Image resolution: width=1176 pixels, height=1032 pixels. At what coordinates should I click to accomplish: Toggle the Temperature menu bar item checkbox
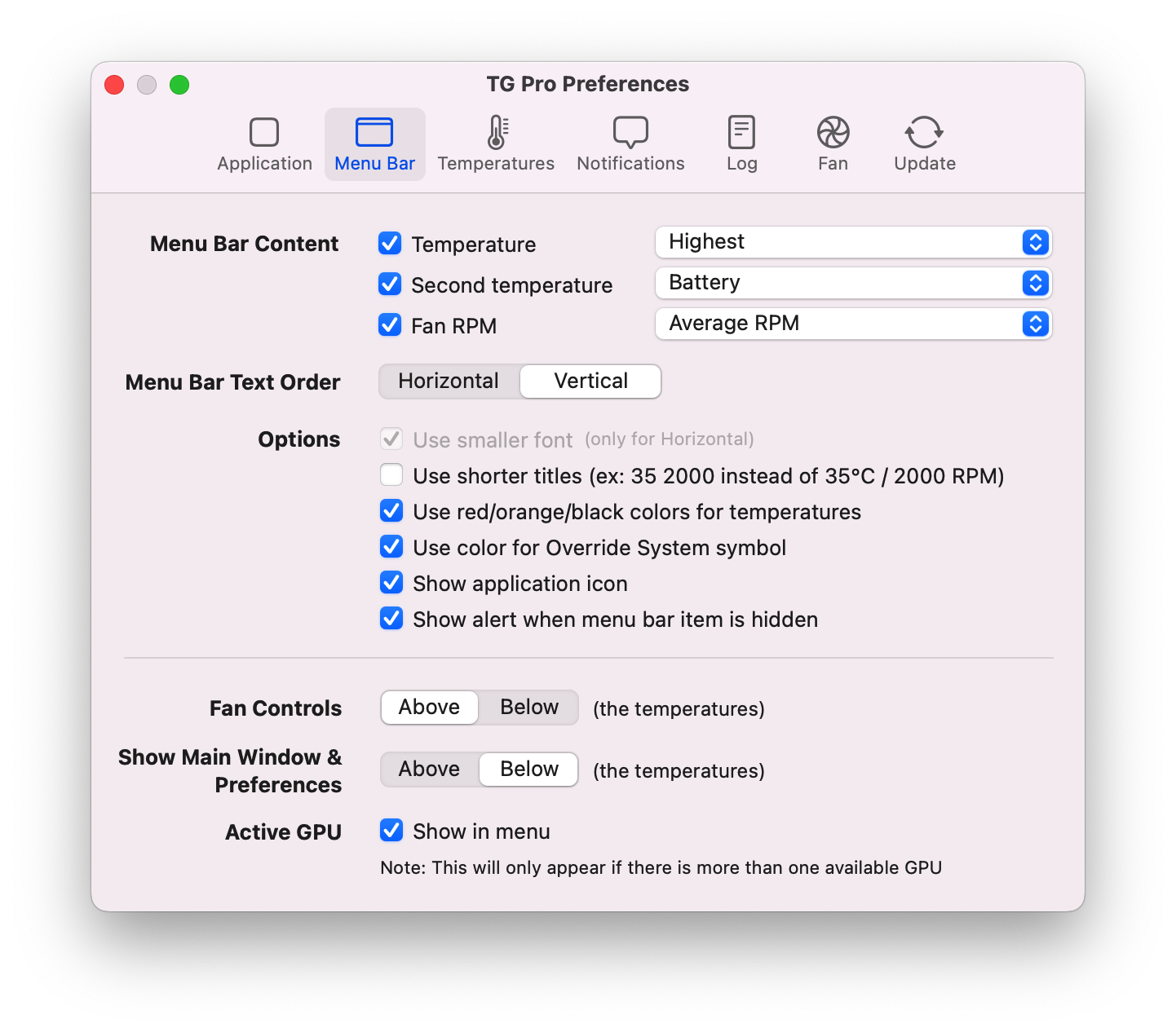[x=390, y=243]
